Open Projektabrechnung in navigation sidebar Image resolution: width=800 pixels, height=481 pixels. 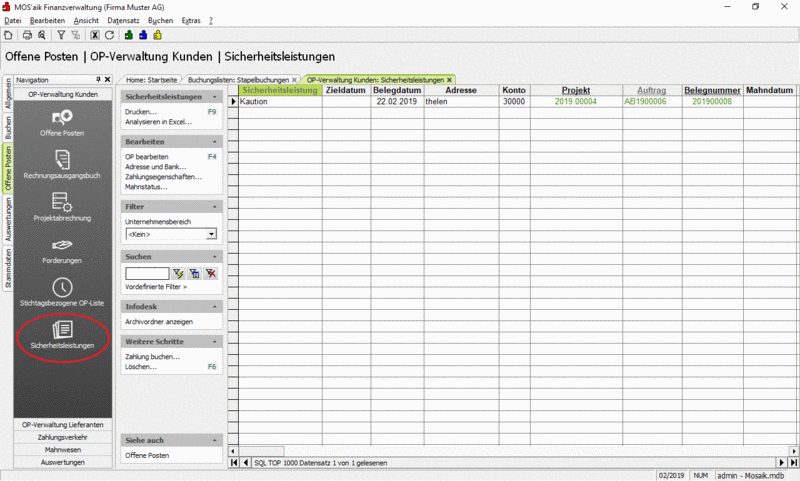[x=62, y=207]
